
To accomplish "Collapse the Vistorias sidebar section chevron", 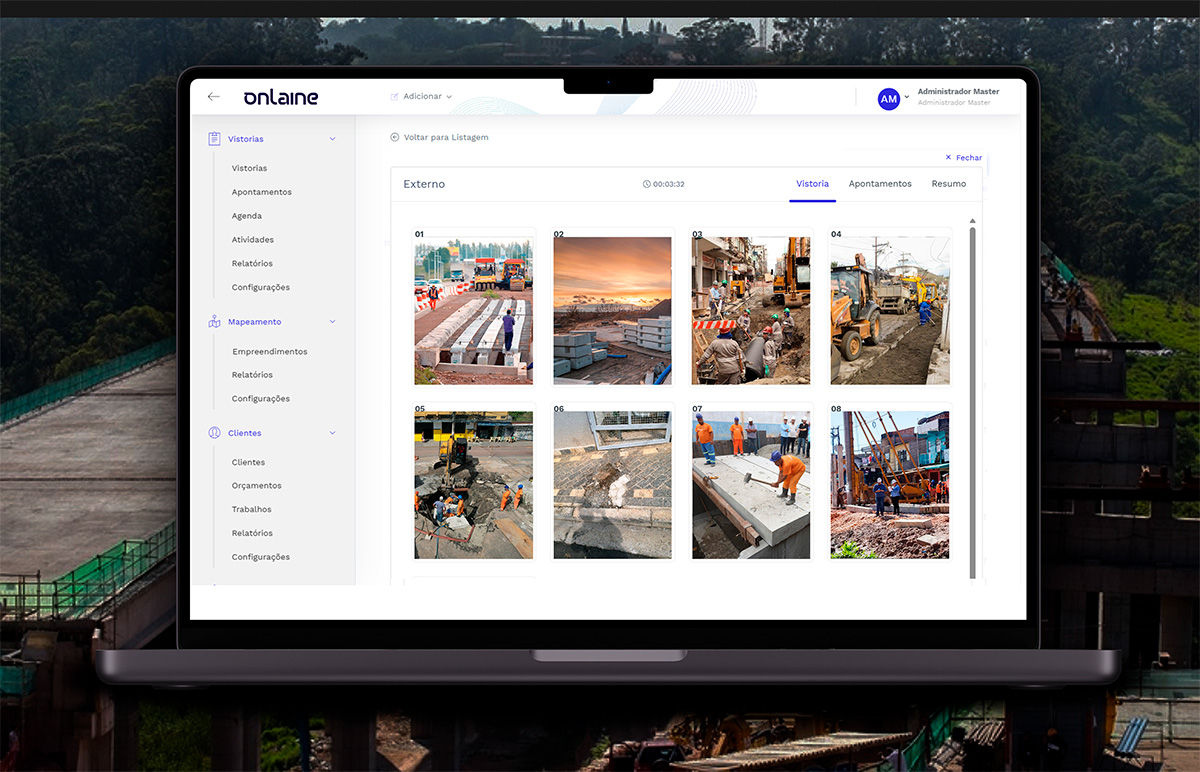I will pos(333,139).
